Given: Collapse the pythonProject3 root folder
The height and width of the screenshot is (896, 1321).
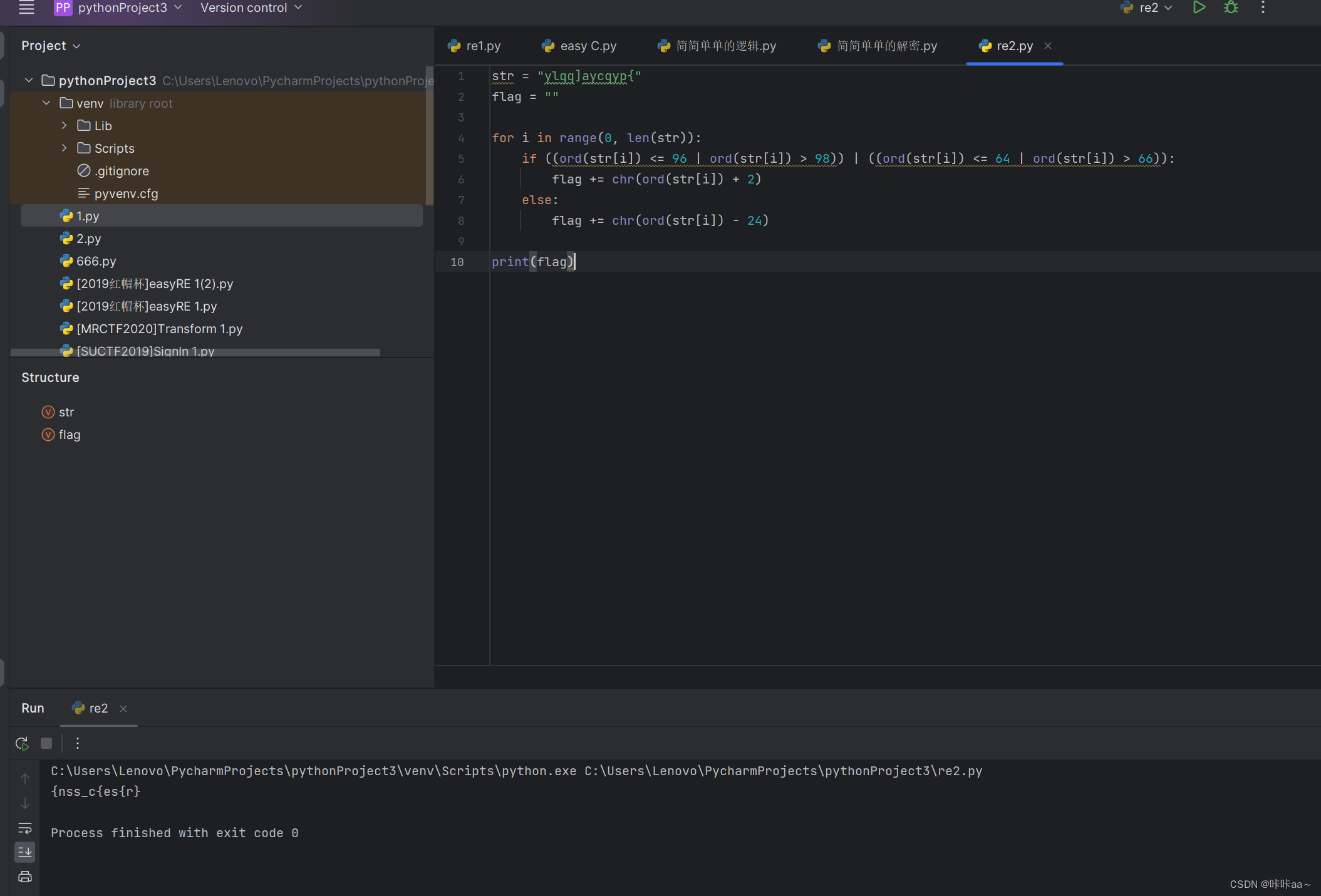Looking at the screenshot, I should (x=29, y=80).
